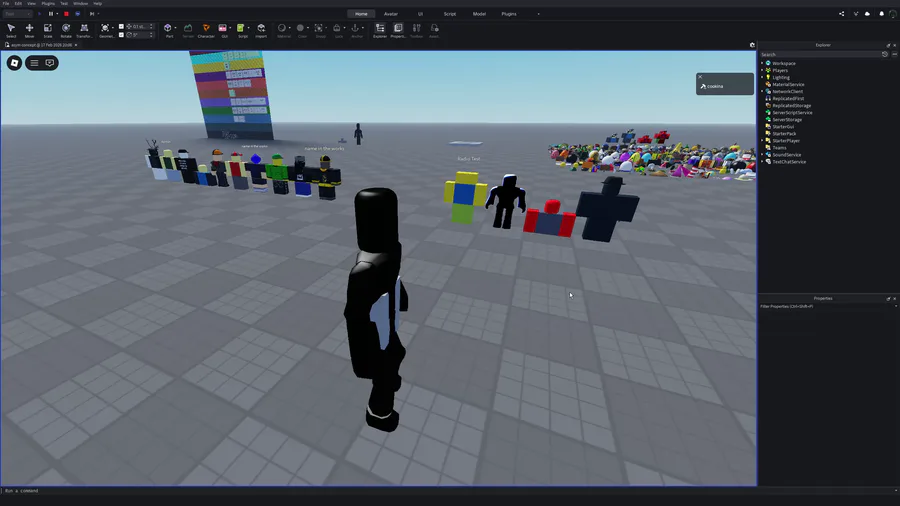The image size is (900, 506).
Task: Click the Script insert icon
Action: point(241,28)
